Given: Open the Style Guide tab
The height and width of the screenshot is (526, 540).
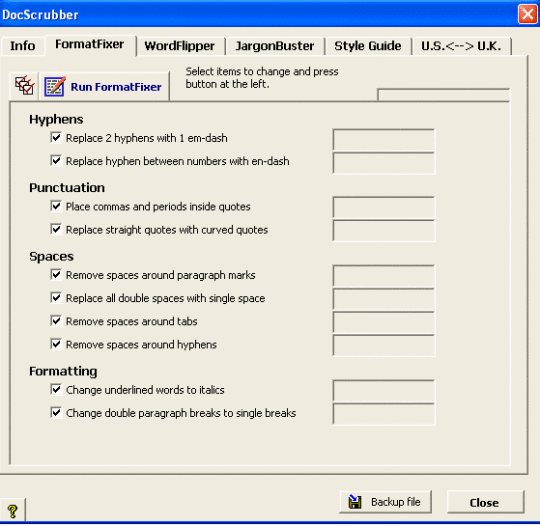Looking at the screenshot, I should [368, 46].
